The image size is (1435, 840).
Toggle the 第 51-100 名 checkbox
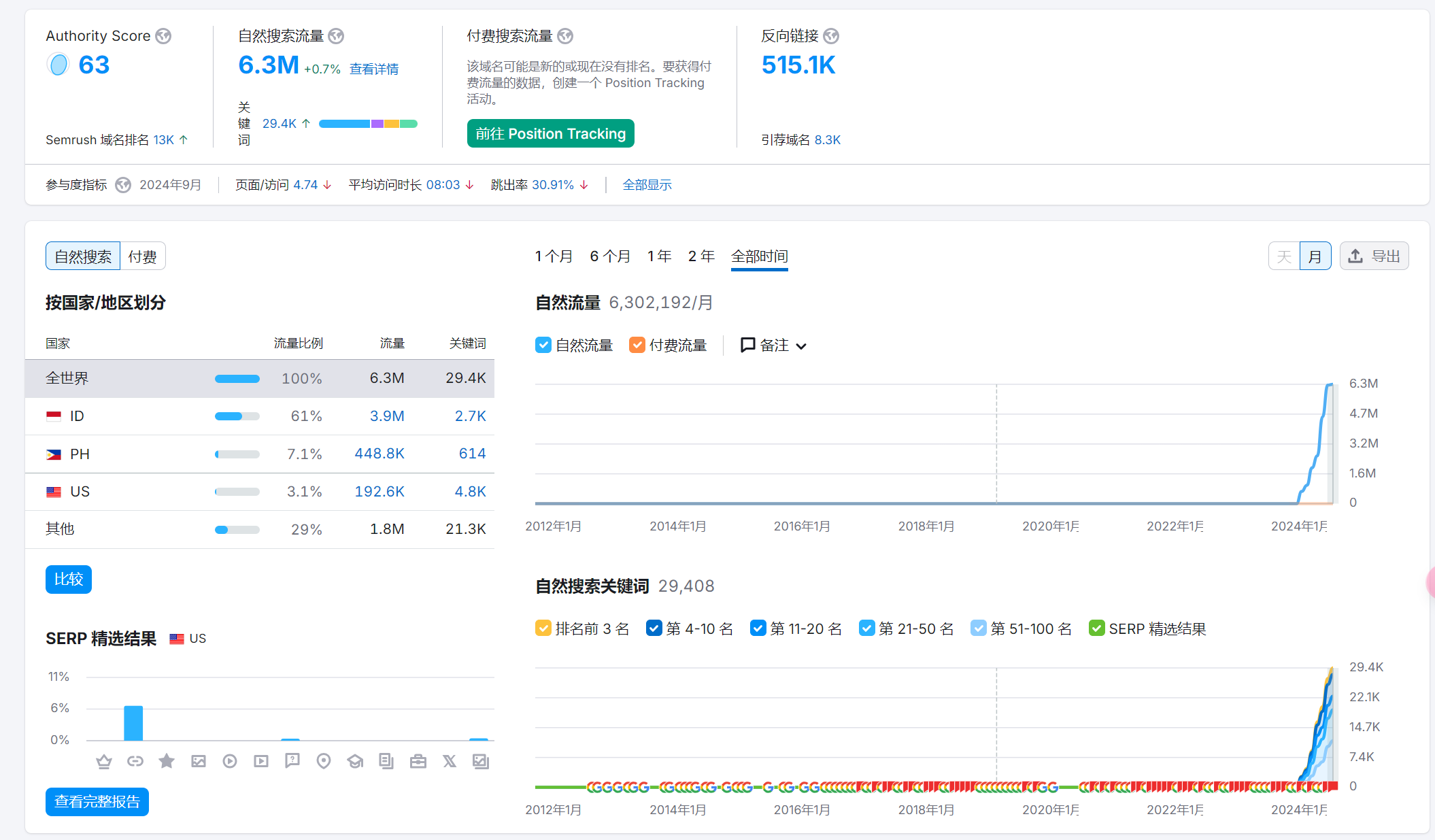click(979, 628)
